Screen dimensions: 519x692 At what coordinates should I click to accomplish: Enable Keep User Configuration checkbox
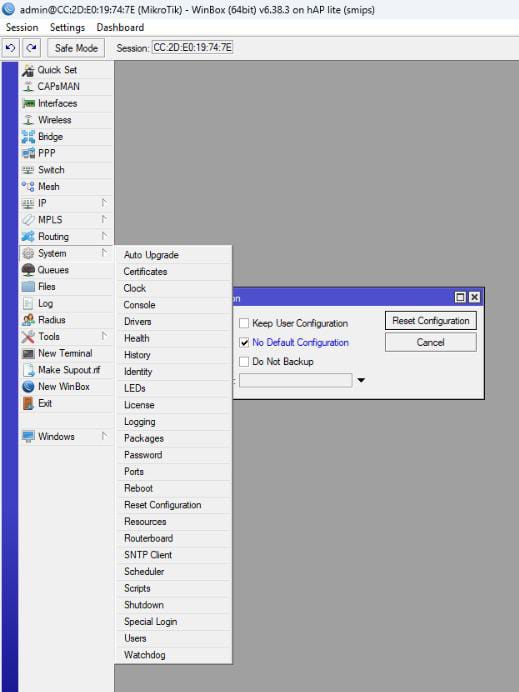(x=244, y=323)
